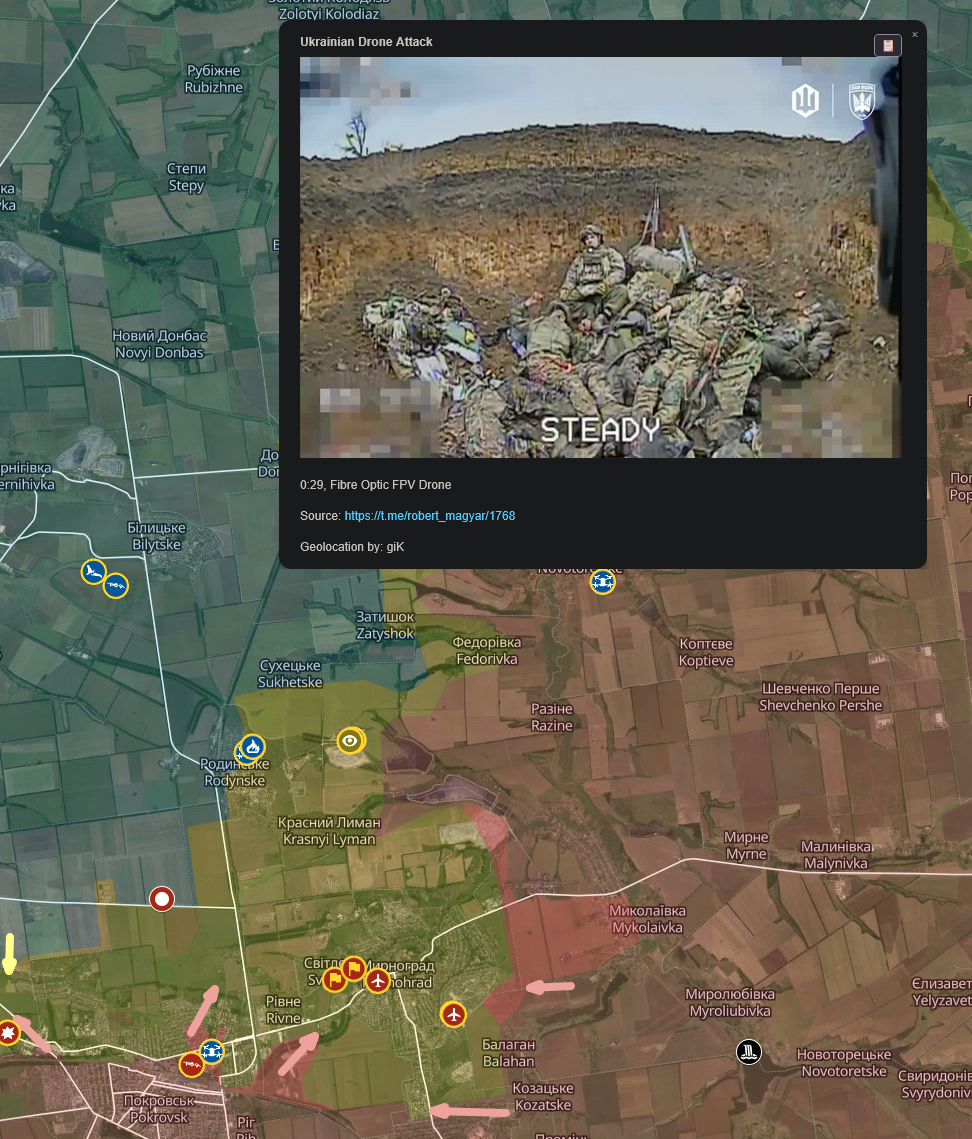Click the Myroliubivka map label

click(x=730, y=1002)
